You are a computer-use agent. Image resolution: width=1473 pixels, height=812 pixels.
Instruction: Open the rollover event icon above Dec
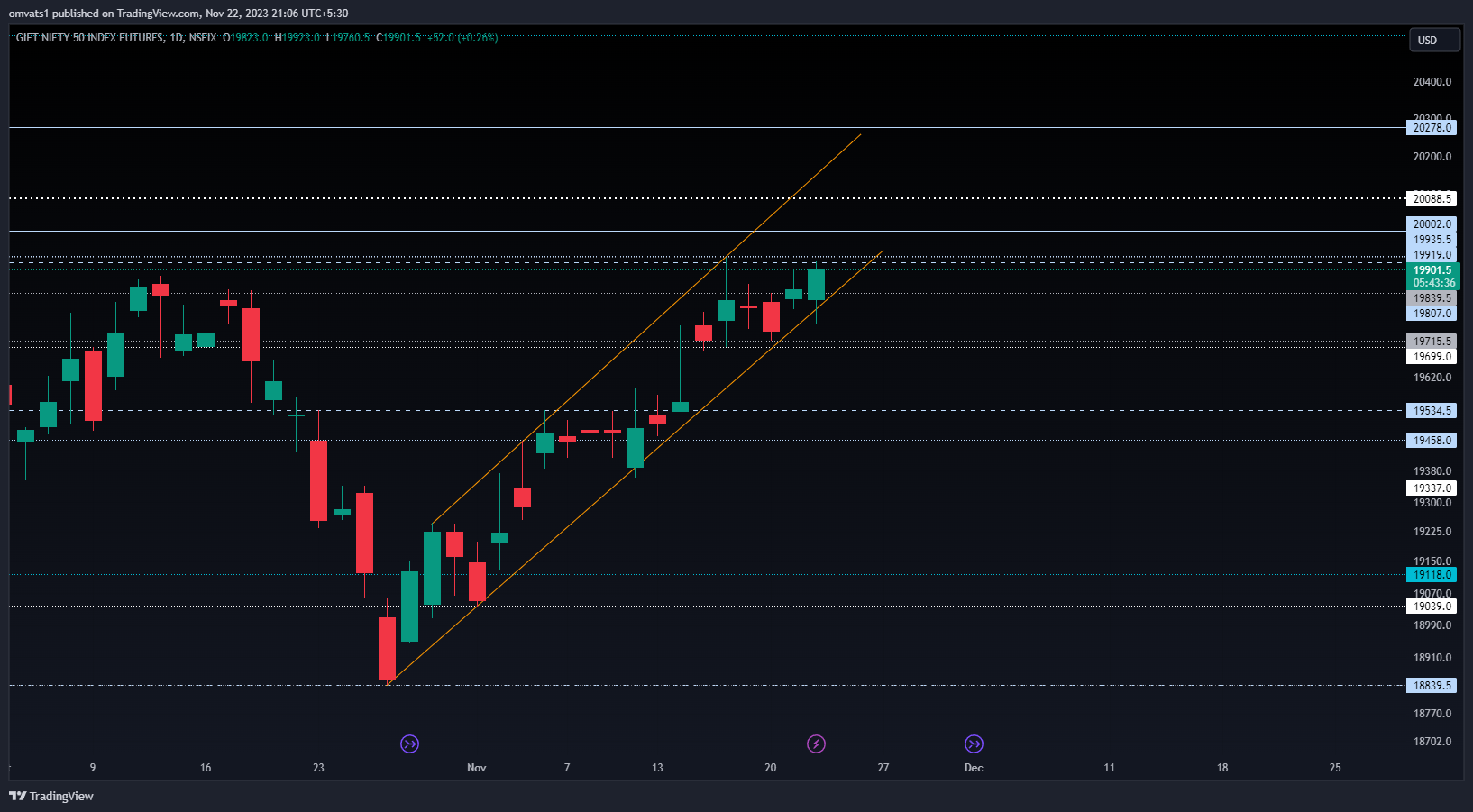pos(974,744)
